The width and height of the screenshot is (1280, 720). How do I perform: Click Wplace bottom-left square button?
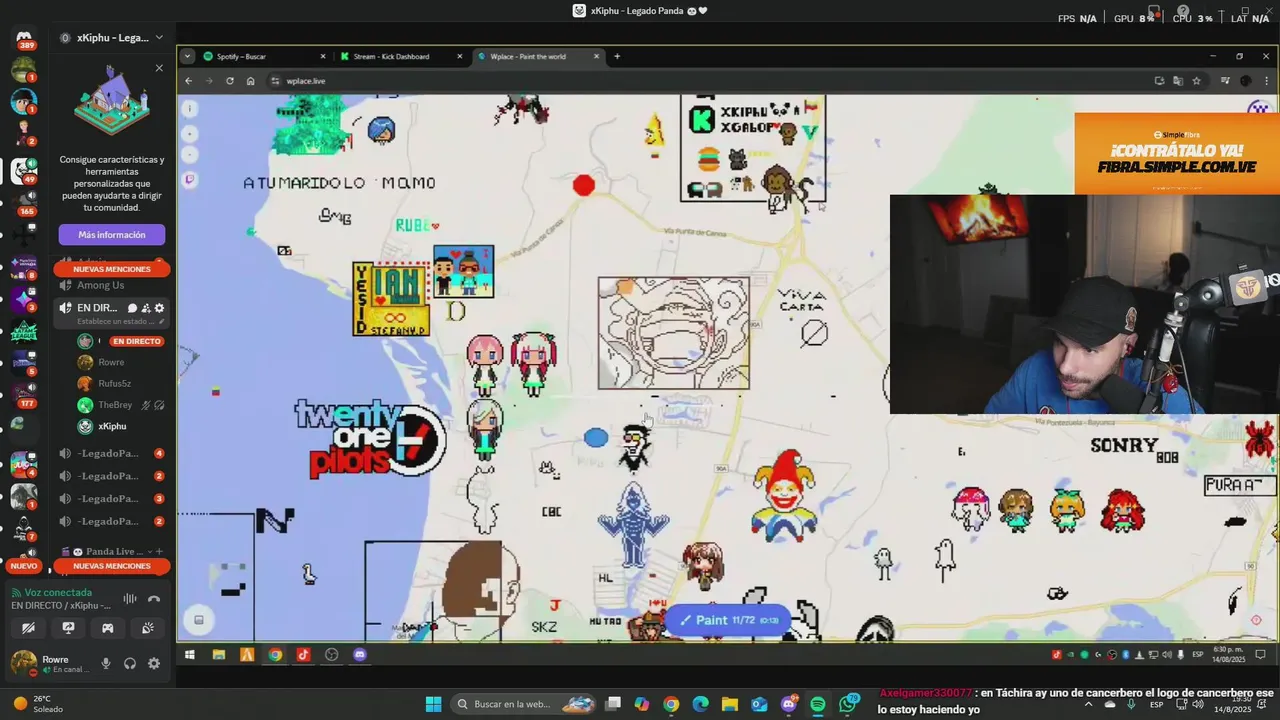[198, 620]
